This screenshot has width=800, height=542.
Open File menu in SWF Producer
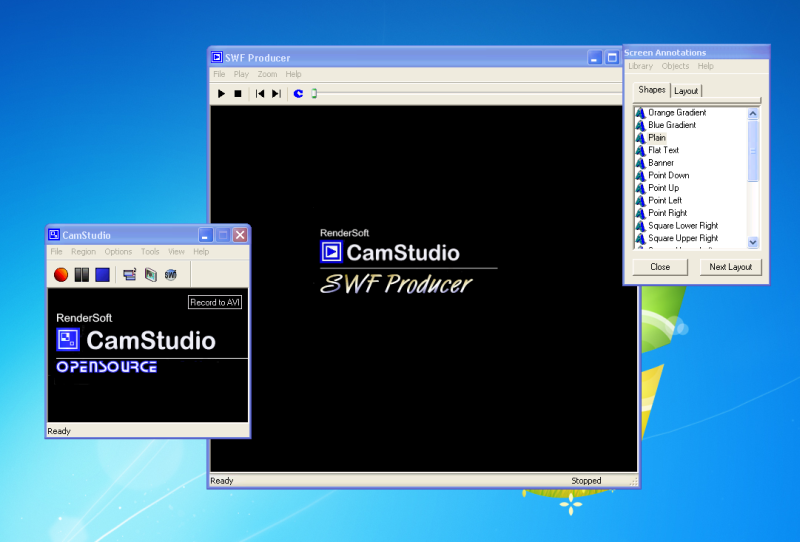pos(219,74)
